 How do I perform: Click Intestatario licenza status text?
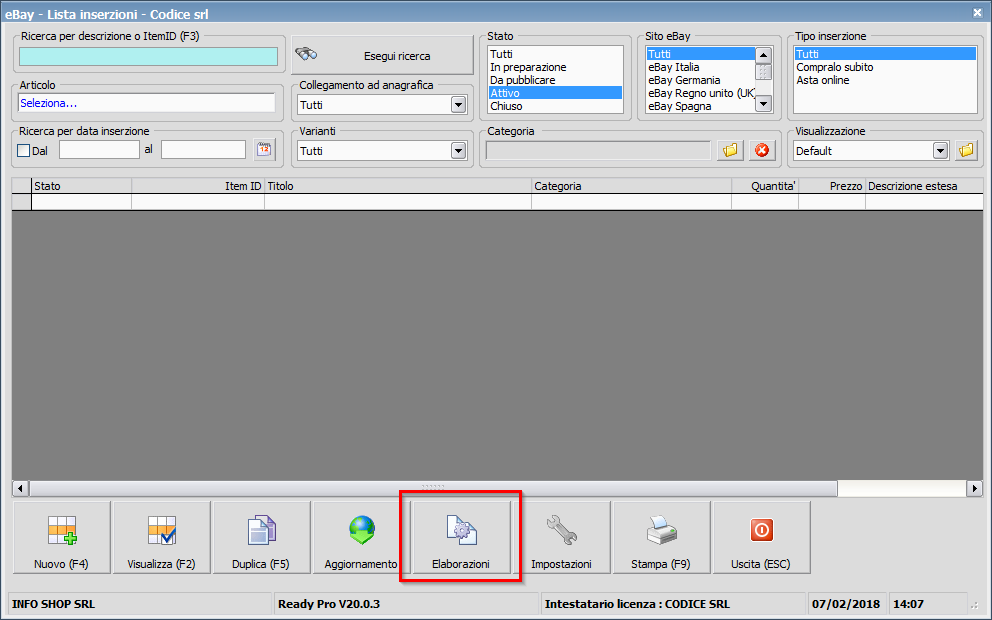637,604
